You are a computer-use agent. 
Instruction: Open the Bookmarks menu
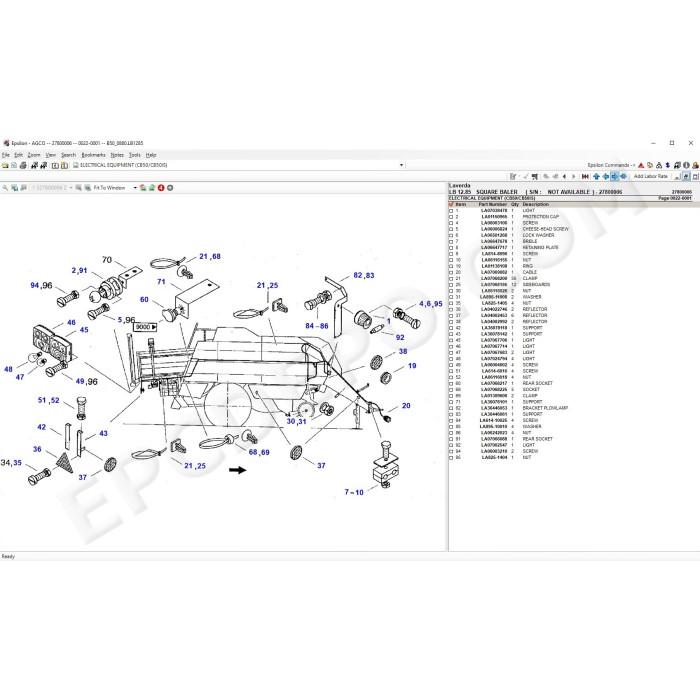(93, 155)
